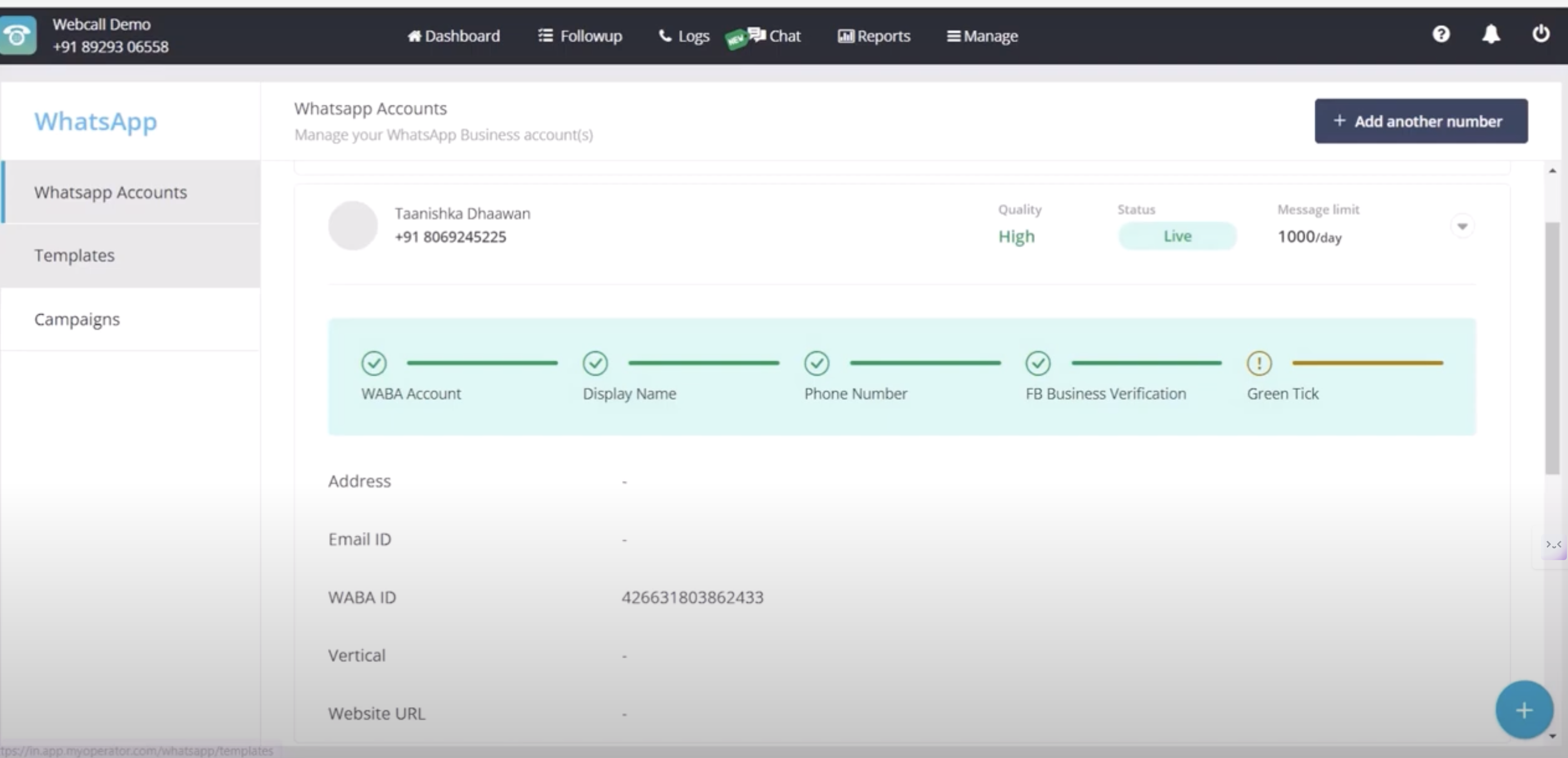Click the Green Tick warning icon
Image resolution: width=1568 pixels, height=758 pixels.
point(1259,363)
